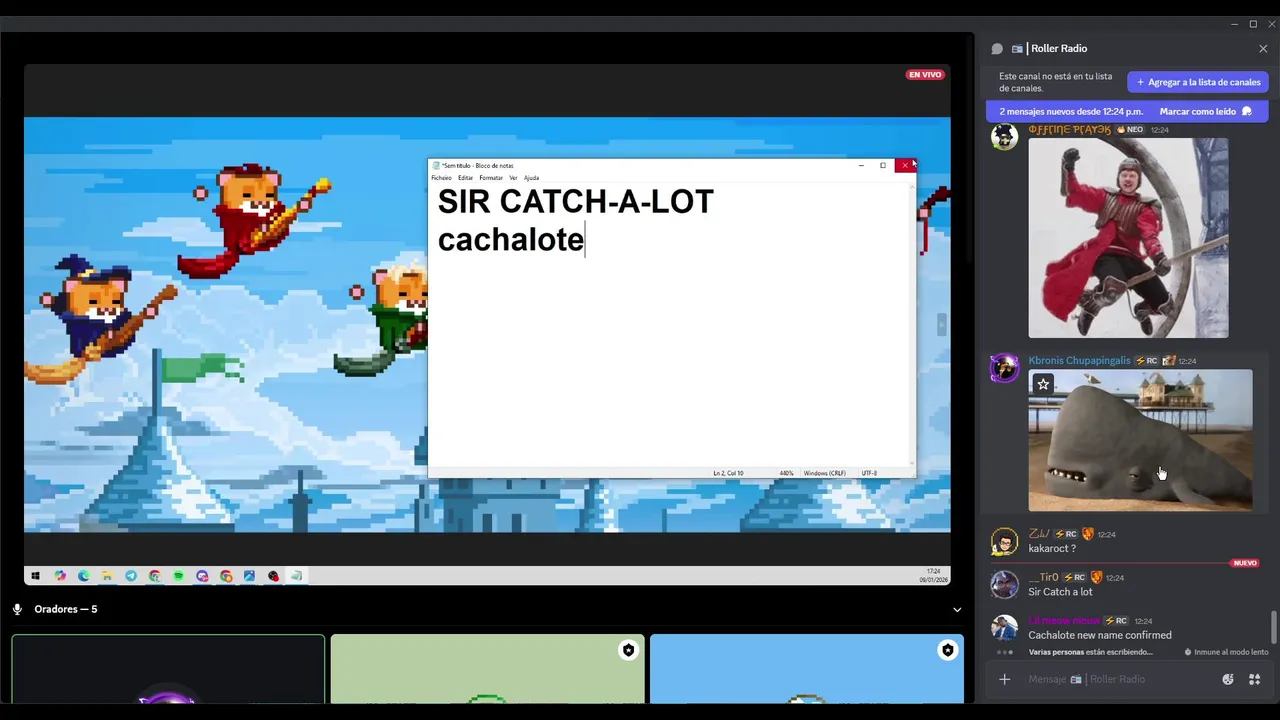Viewport: 1280px width, 720px height.
Task: Select the dark speaker tile with green outline
Action: 168,669
